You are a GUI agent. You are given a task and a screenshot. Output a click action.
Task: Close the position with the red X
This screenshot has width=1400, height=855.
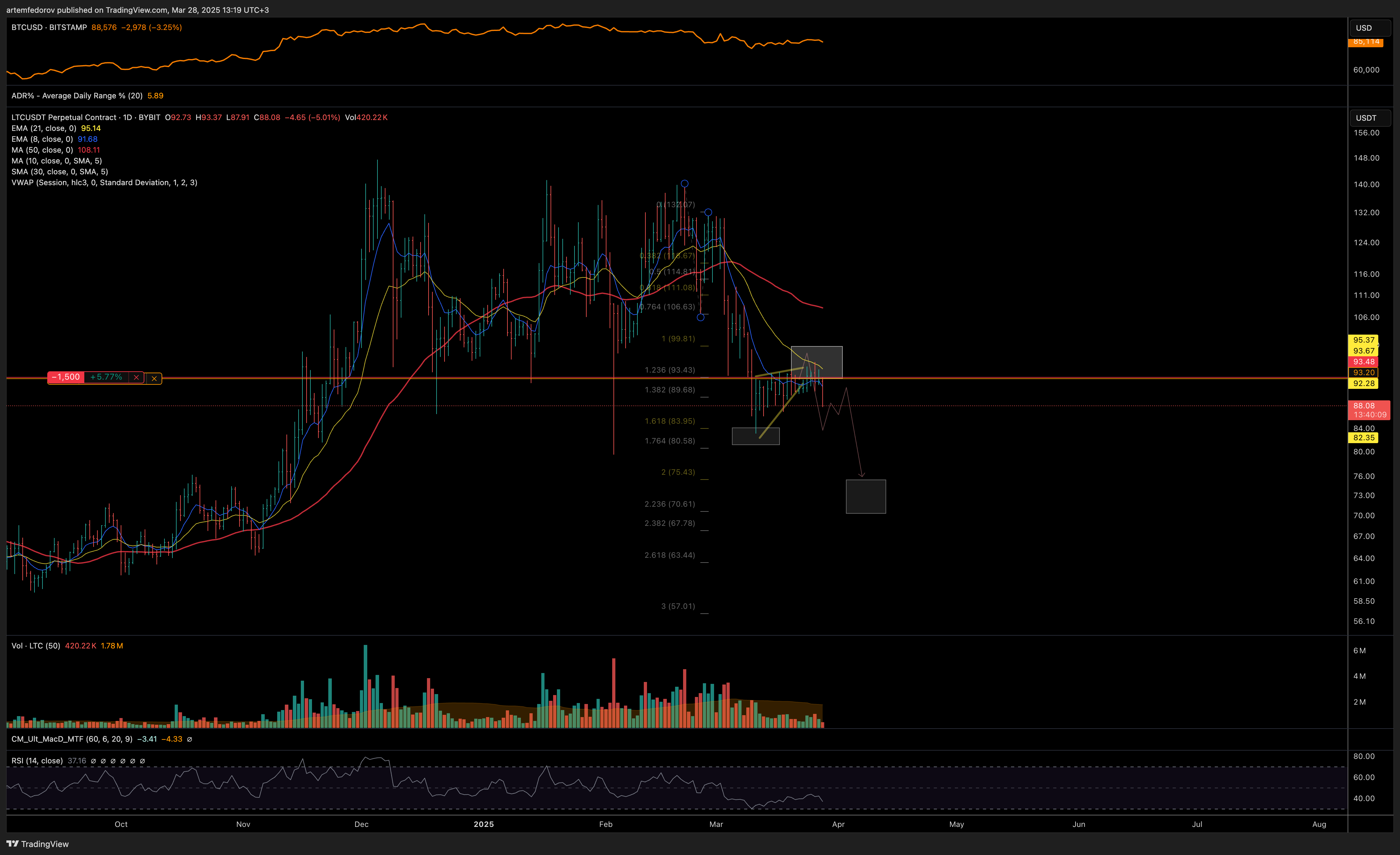coord(136,377)
